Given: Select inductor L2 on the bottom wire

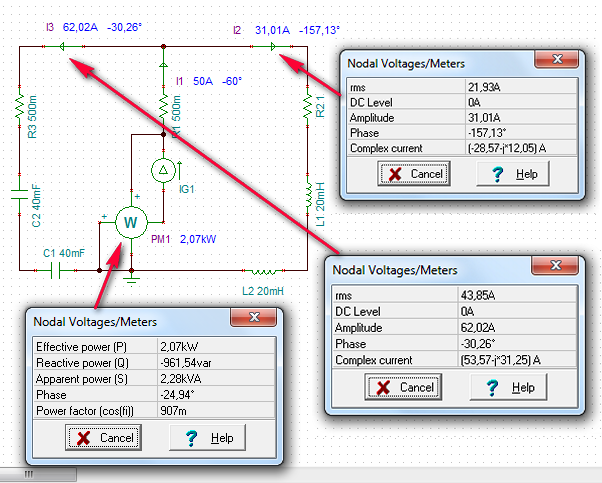Looking at the screenshot, I should pyautogui.click(x=263, y=269).
